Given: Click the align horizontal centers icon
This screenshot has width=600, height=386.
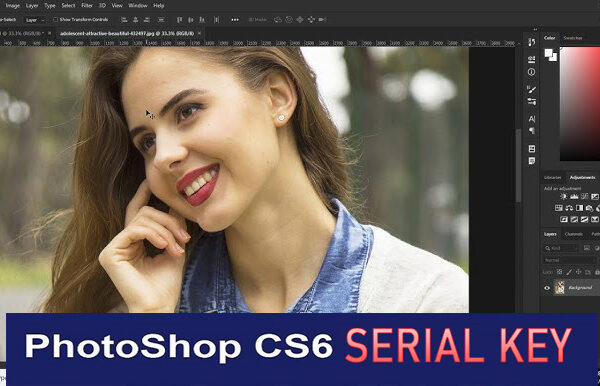Looking at the screenshot, I should 135,20.
